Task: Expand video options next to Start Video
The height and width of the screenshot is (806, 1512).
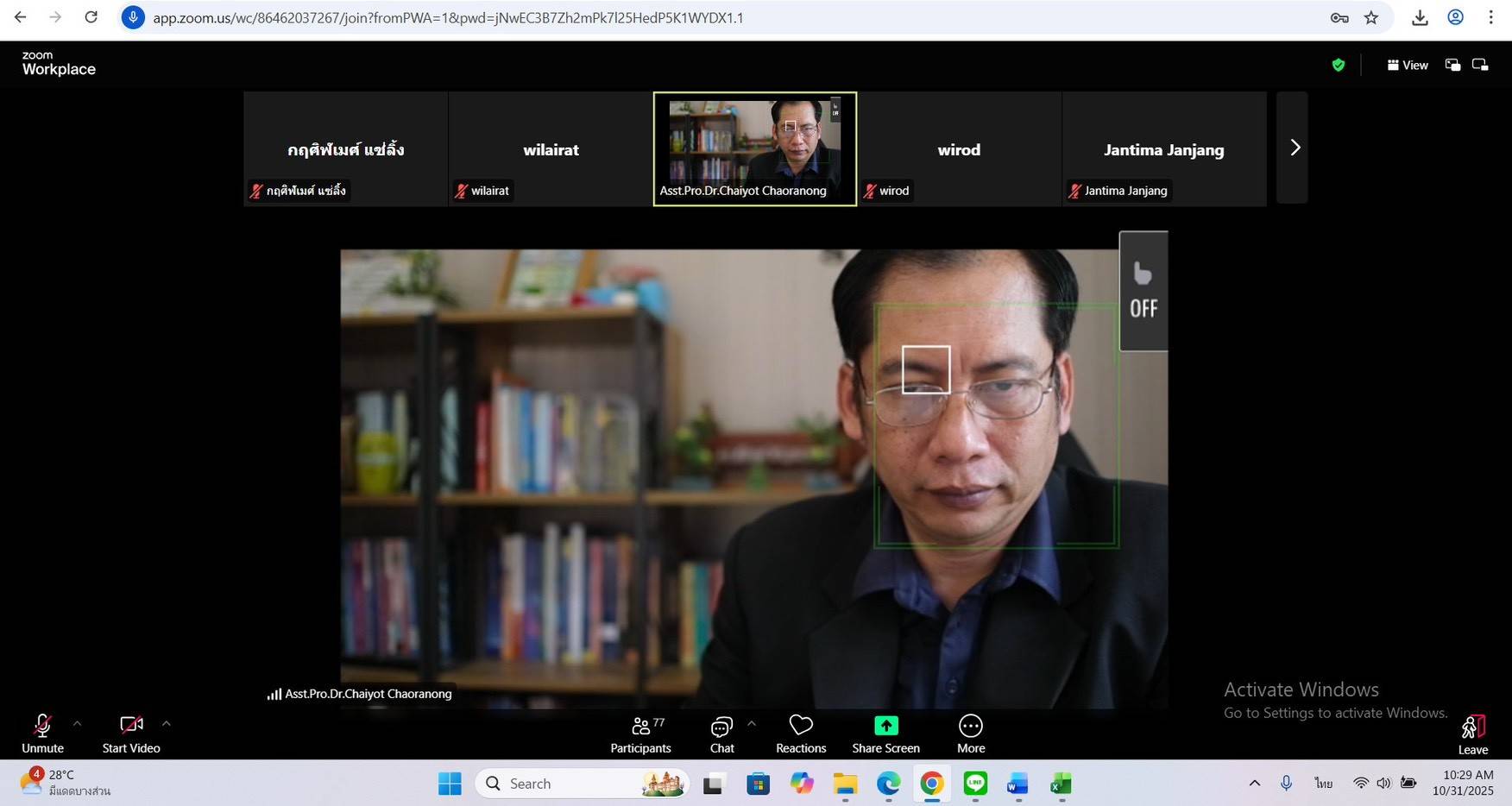Action: pyautogui.click(x=167, y=723)
